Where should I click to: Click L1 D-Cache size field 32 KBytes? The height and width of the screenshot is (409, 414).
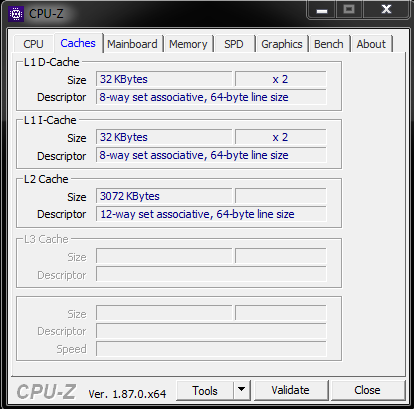coord(164,79)
